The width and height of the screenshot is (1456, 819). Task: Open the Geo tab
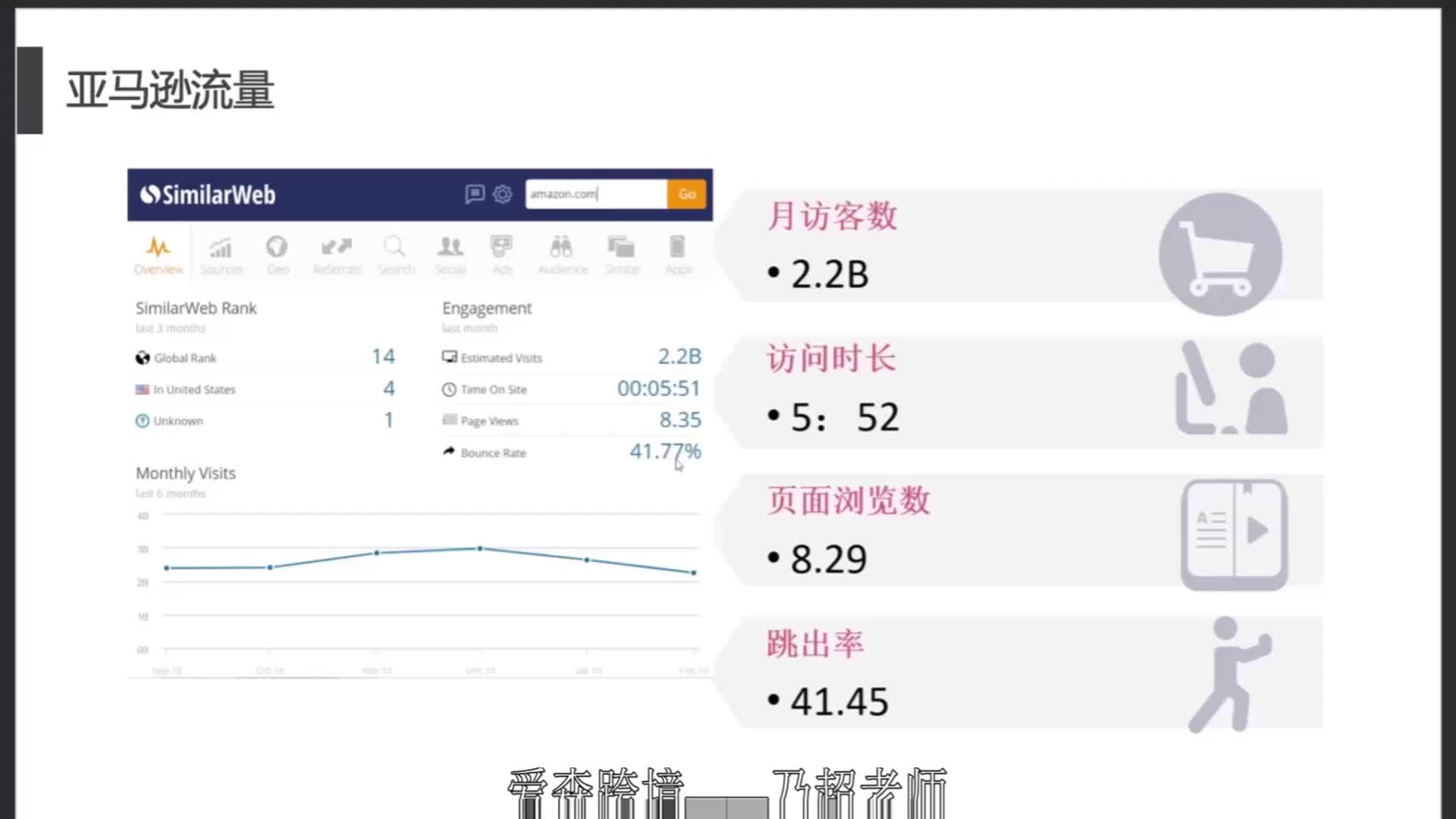pyautogui.click(x=278, y=256)
